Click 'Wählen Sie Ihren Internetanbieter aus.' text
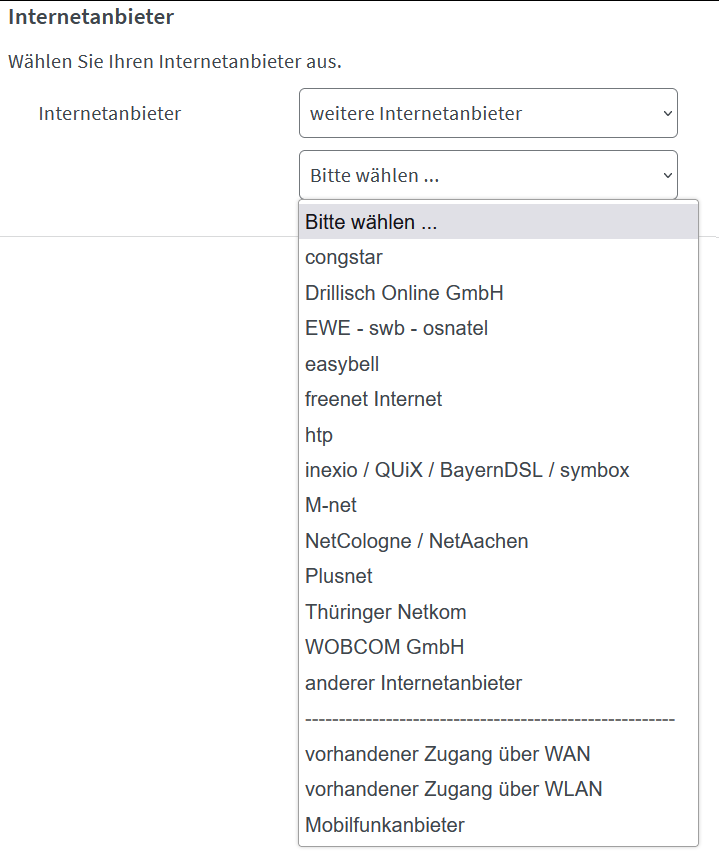 [x=175, y=61]
